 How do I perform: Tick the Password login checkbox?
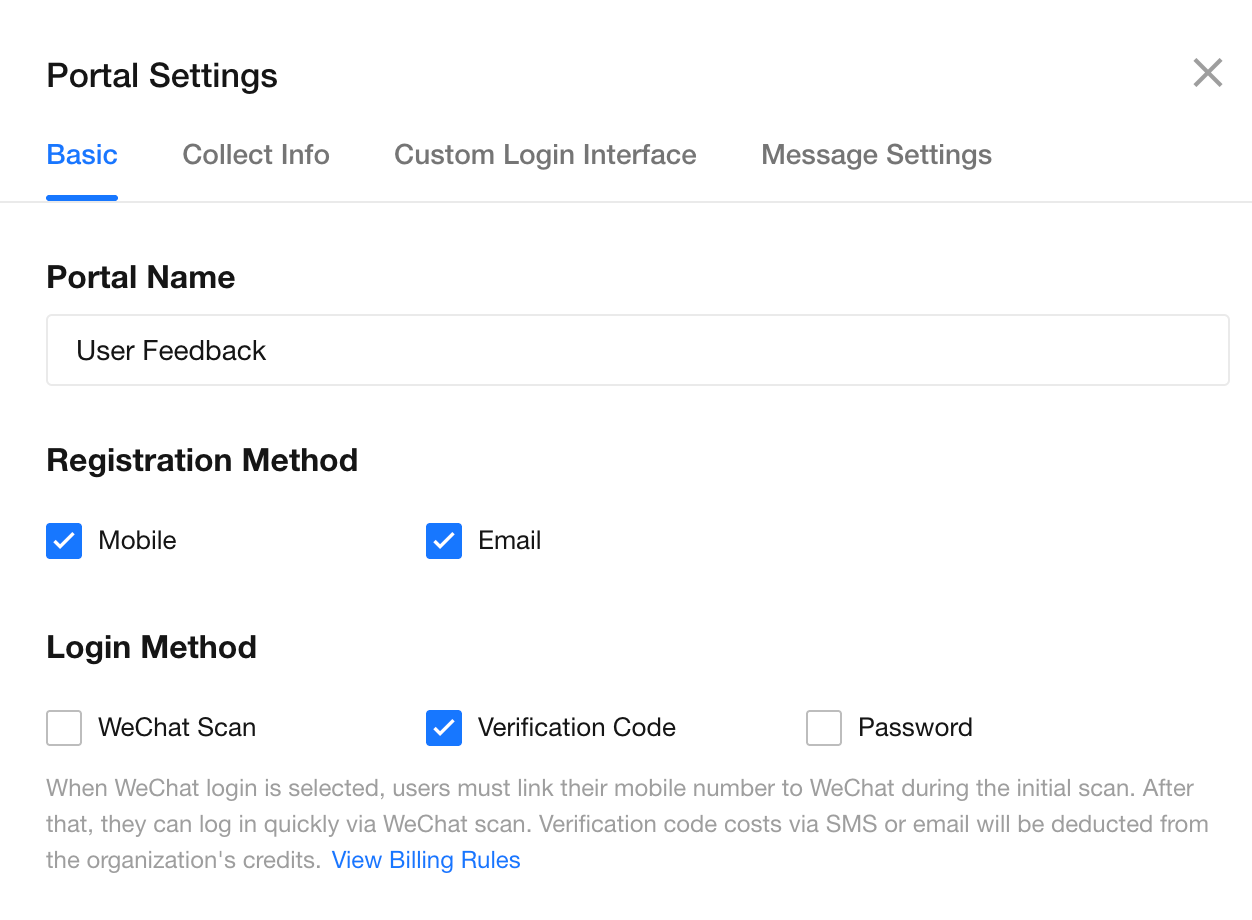pos(824,728)
